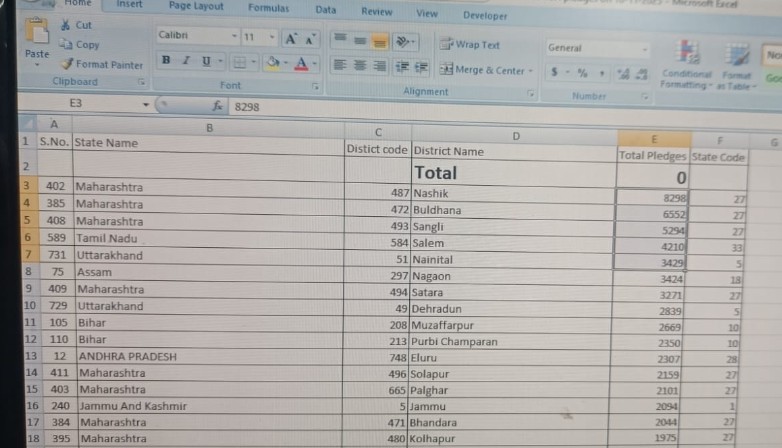Expand the General number format dropdown

click(643, 48)
